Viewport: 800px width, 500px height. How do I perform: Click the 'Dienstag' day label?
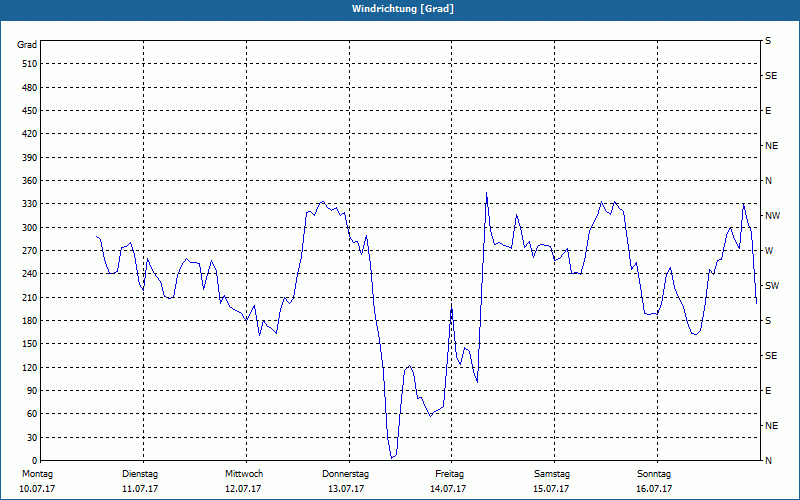click(x=140, y=474)
